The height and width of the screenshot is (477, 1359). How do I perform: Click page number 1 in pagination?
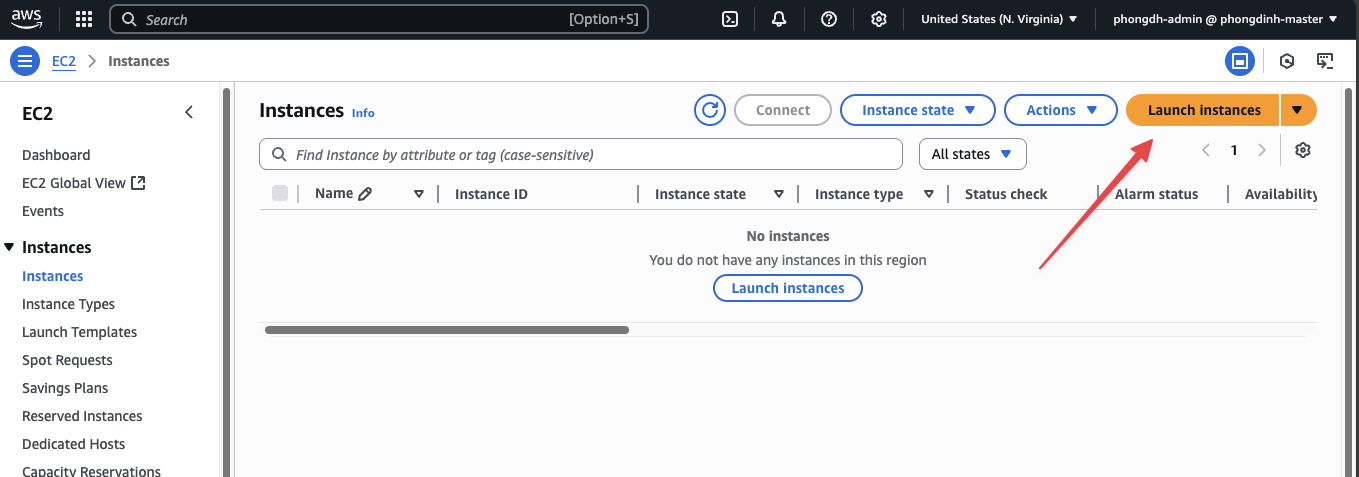[x=1234, y=150]
